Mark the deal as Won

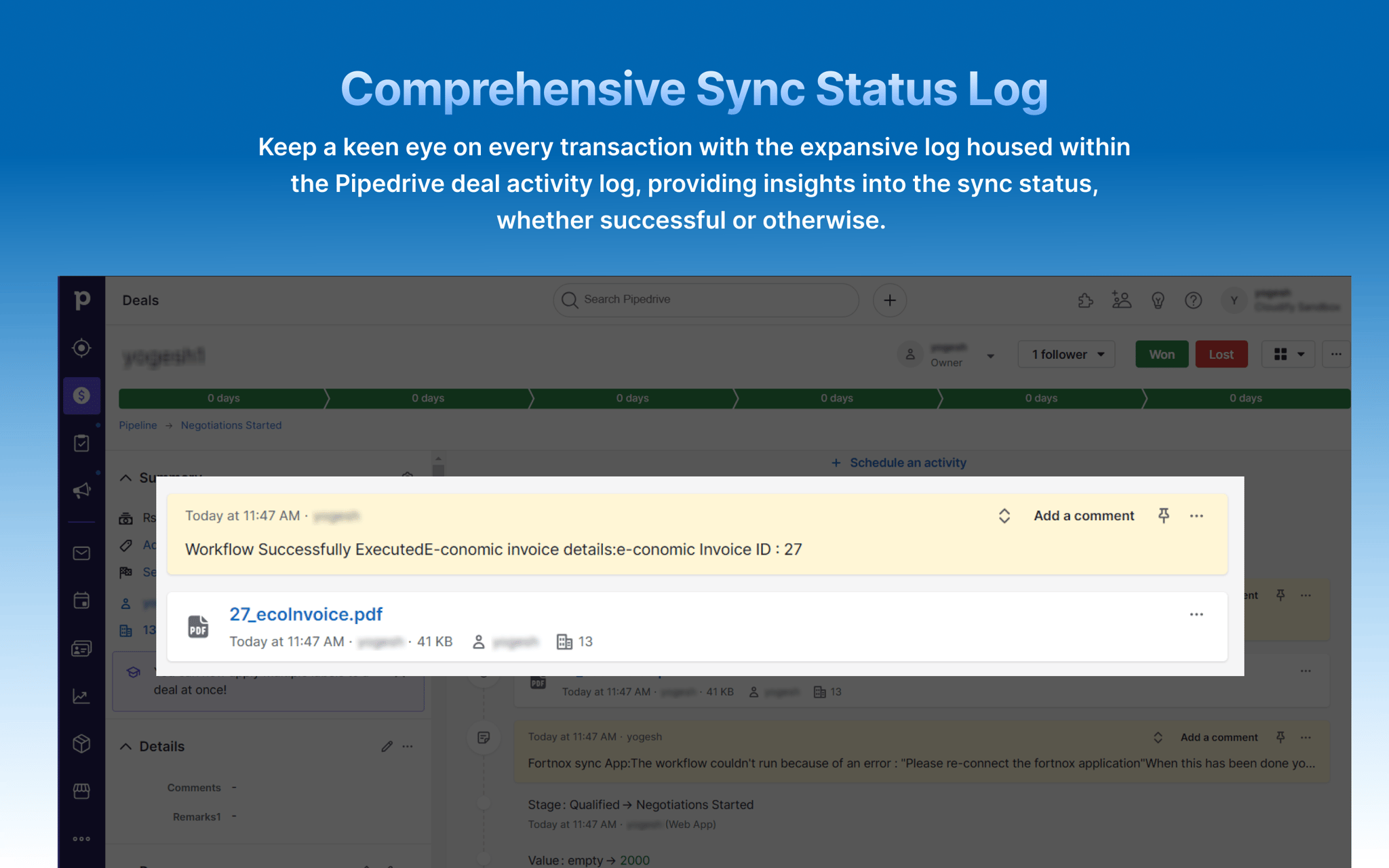click(x=1161, y=353)
